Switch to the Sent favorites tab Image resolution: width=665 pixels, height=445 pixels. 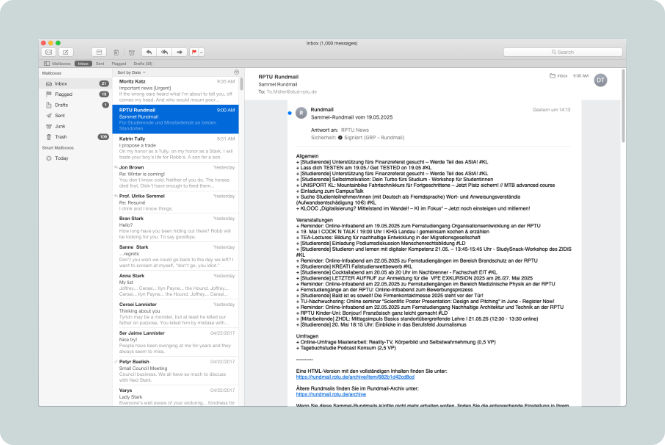pyautogui.click(x=100, y=63)
